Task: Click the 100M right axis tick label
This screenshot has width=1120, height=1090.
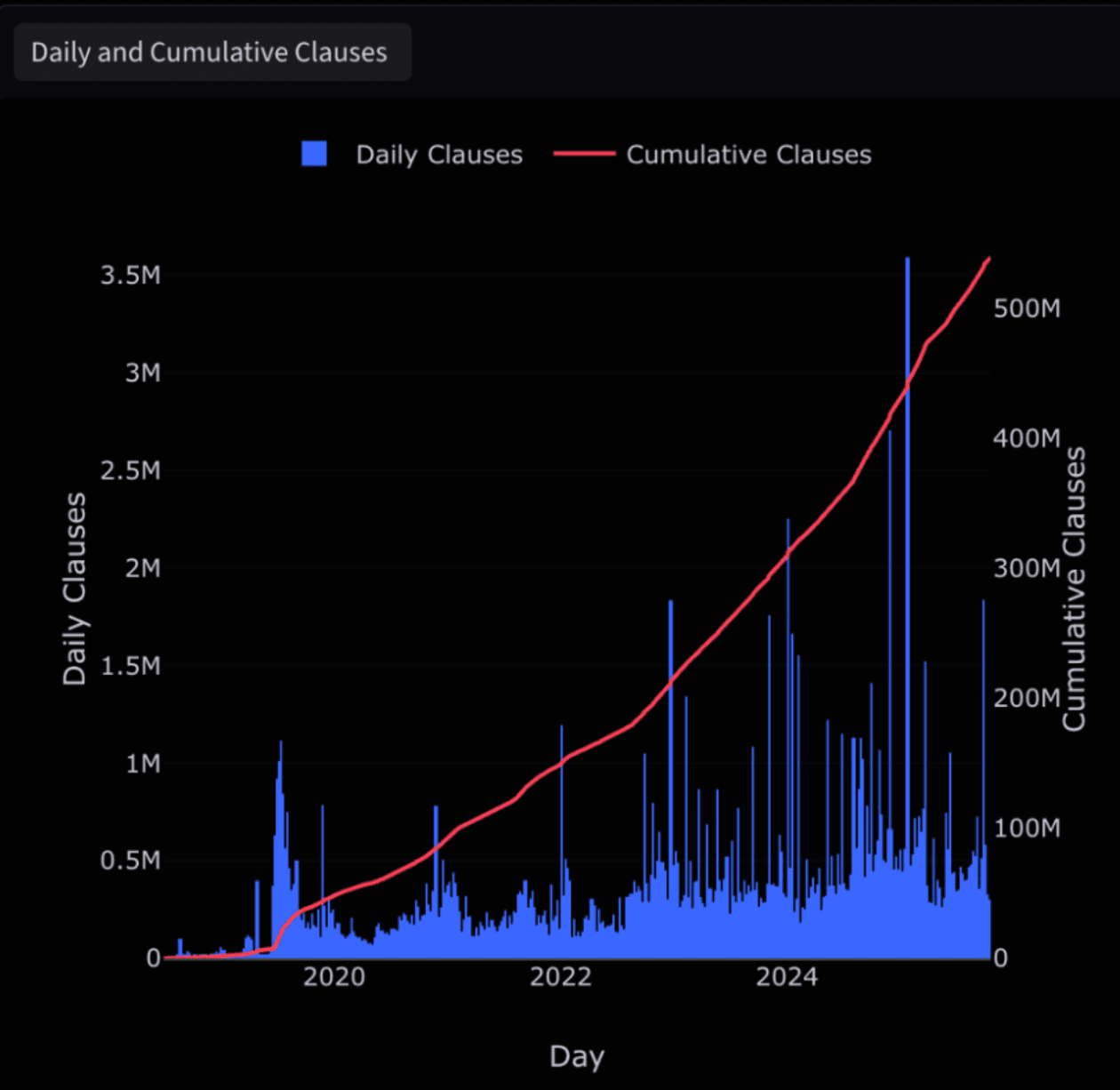Action: pos(1027,829)
